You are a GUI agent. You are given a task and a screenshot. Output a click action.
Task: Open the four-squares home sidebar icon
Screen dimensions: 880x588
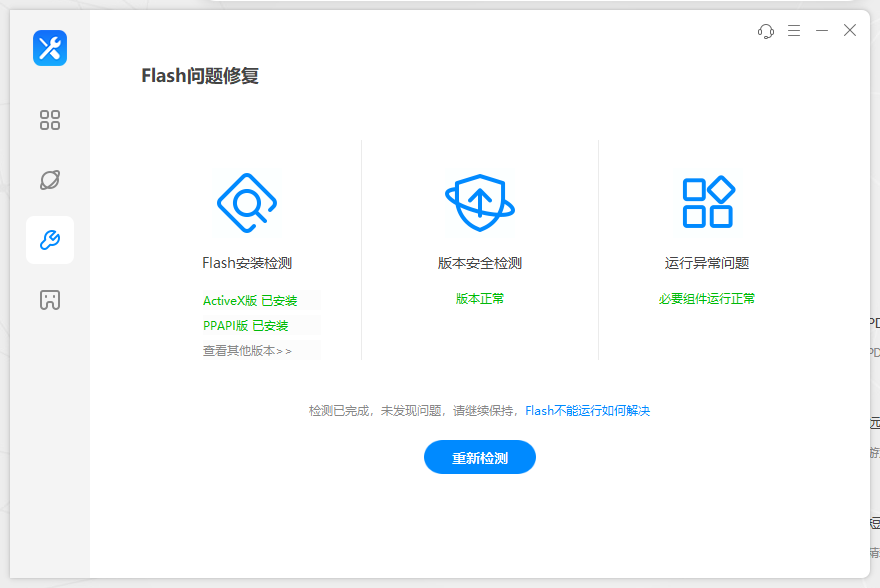click(50, 120)
